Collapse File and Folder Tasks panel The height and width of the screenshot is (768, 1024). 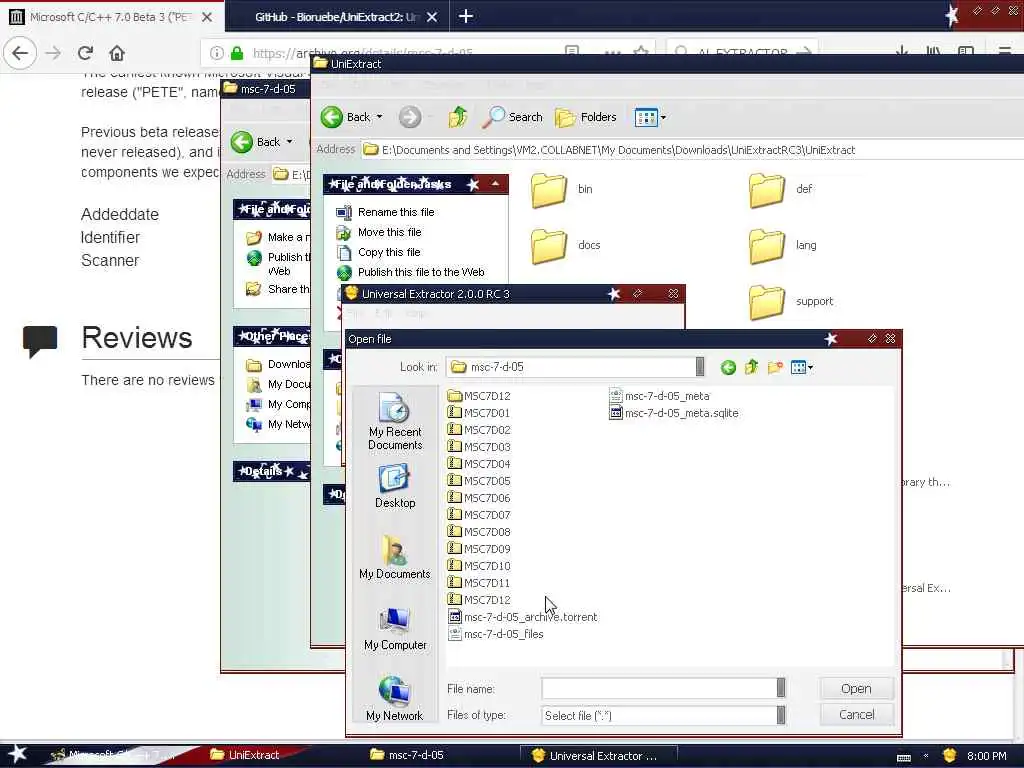[x=496, y=184]
